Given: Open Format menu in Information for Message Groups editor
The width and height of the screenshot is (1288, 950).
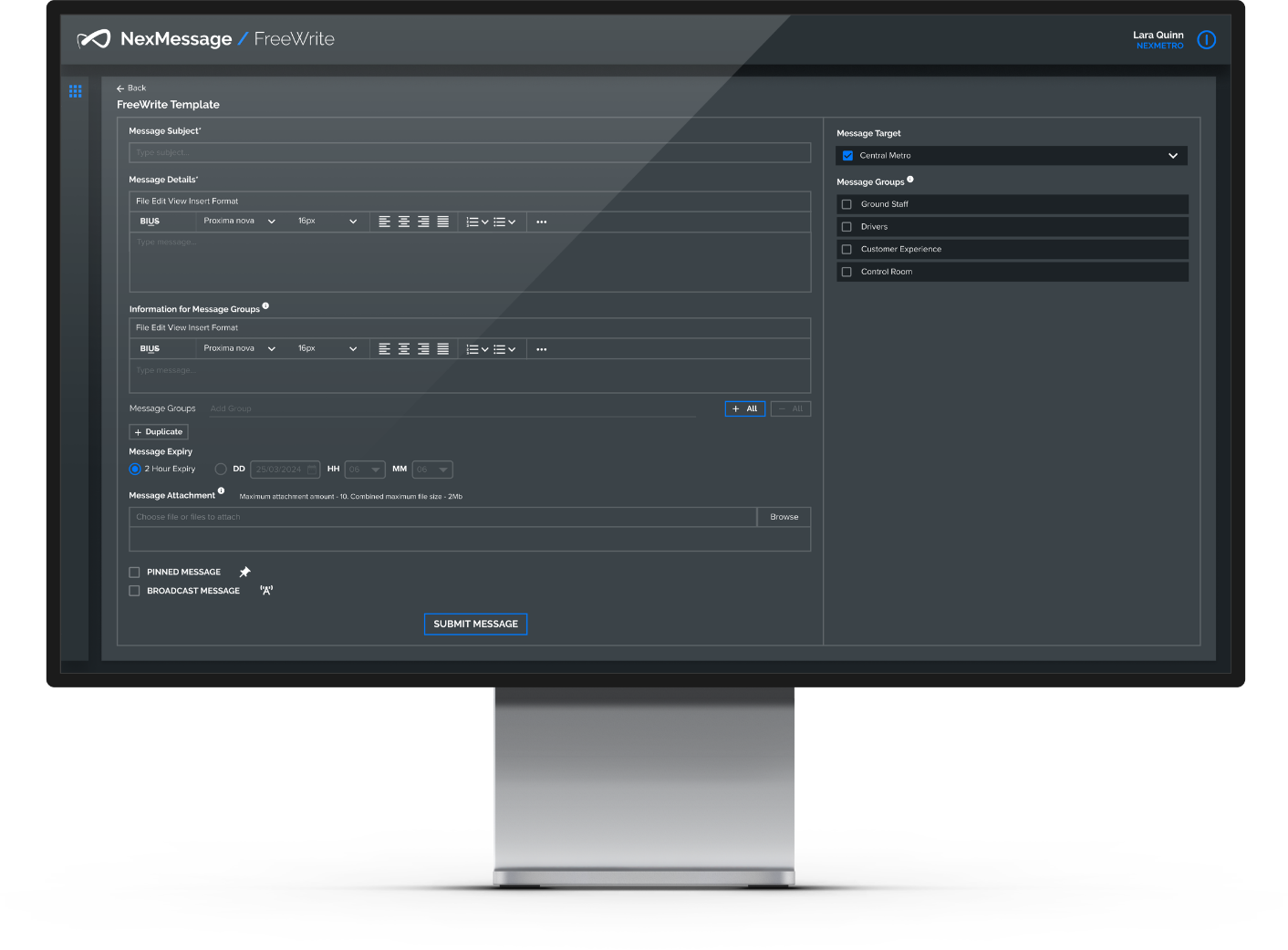Looking at the screenshot, I should (x=225, y=328).
